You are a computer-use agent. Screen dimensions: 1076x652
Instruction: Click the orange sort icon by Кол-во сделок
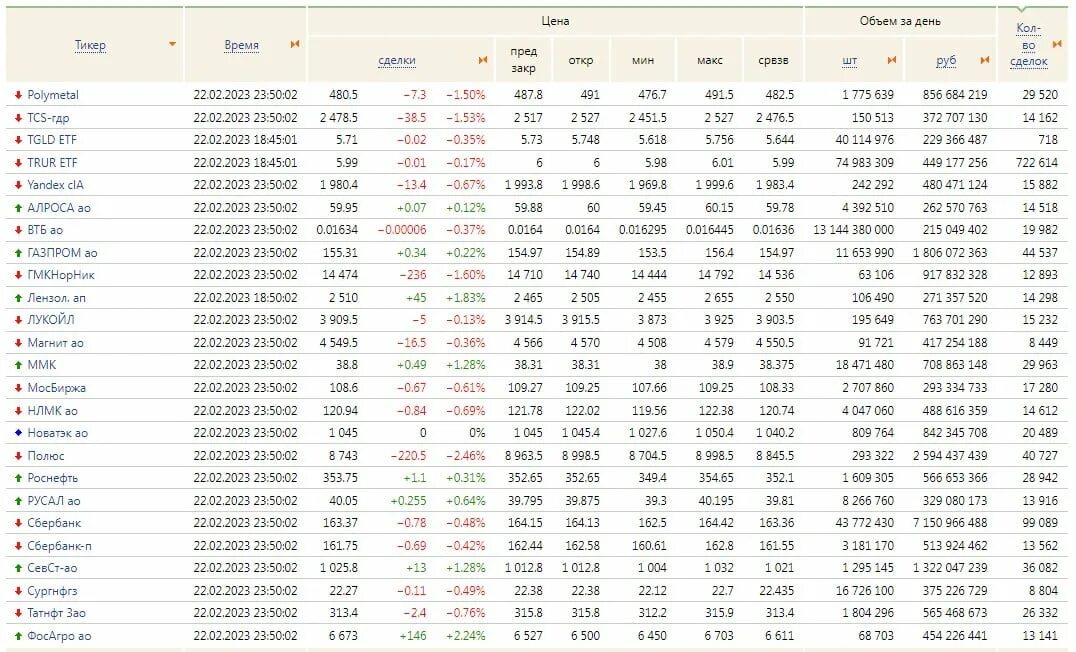[x=1056, y=44]
